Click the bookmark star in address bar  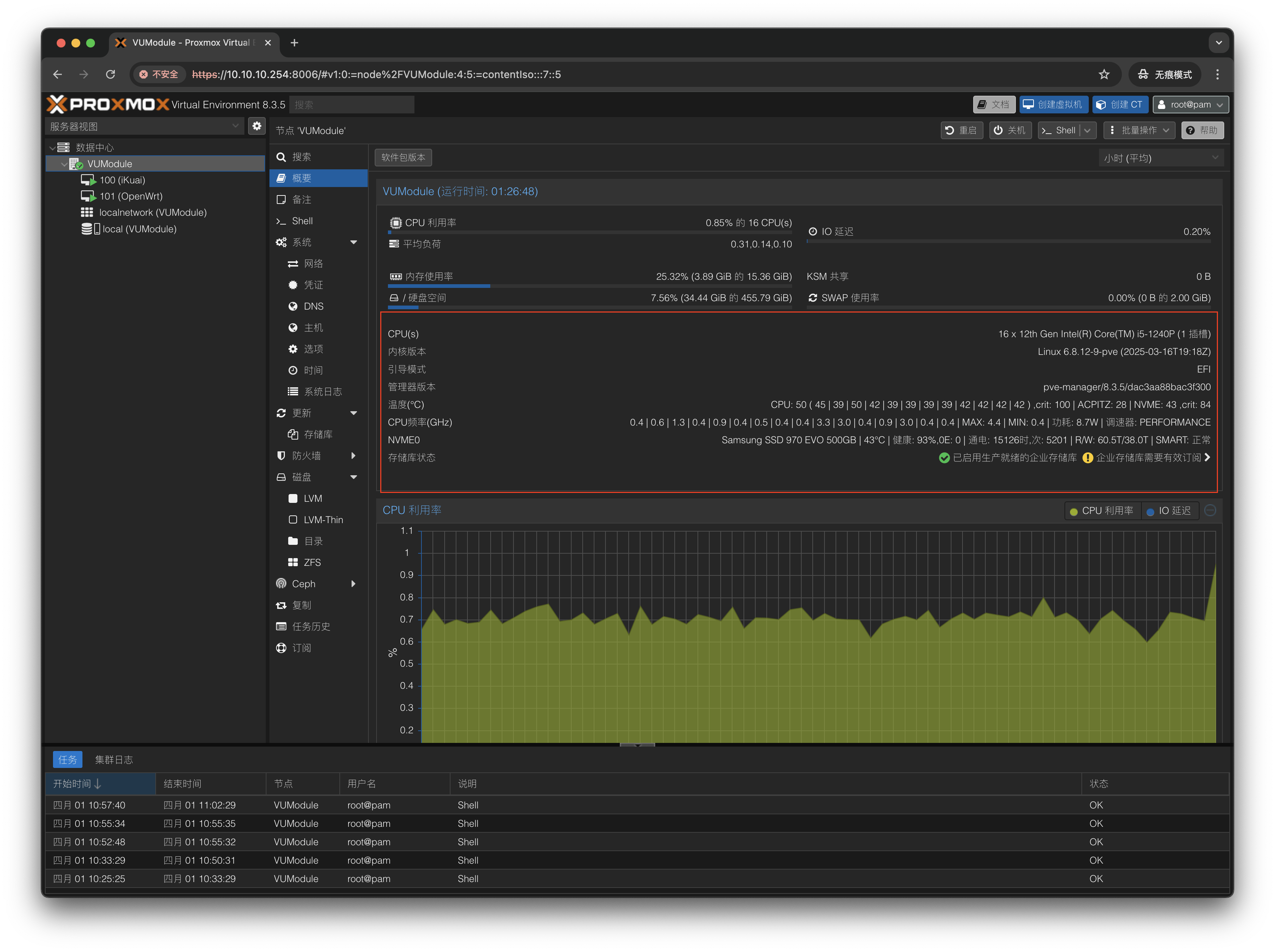point(1103,74)
